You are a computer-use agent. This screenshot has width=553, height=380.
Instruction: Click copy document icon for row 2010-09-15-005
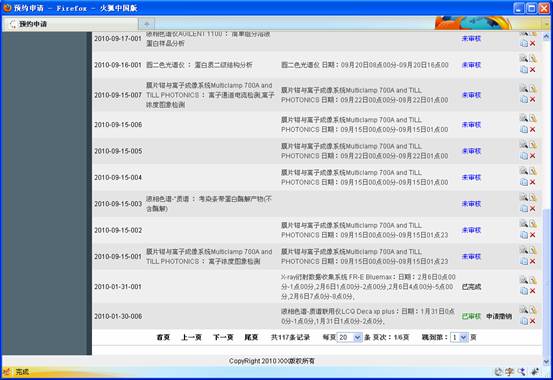pos(524,156)
